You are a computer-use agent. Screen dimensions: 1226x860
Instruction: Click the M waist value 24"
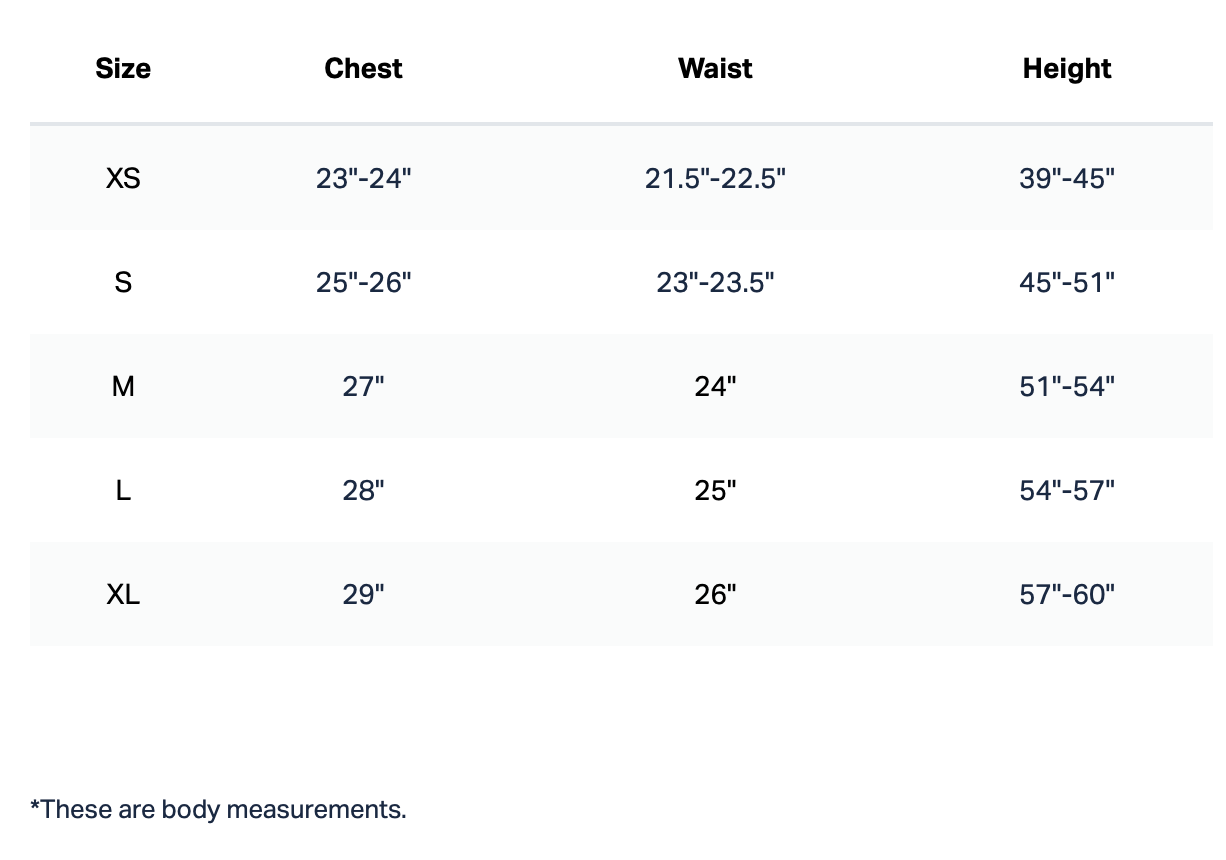(715, 387)
